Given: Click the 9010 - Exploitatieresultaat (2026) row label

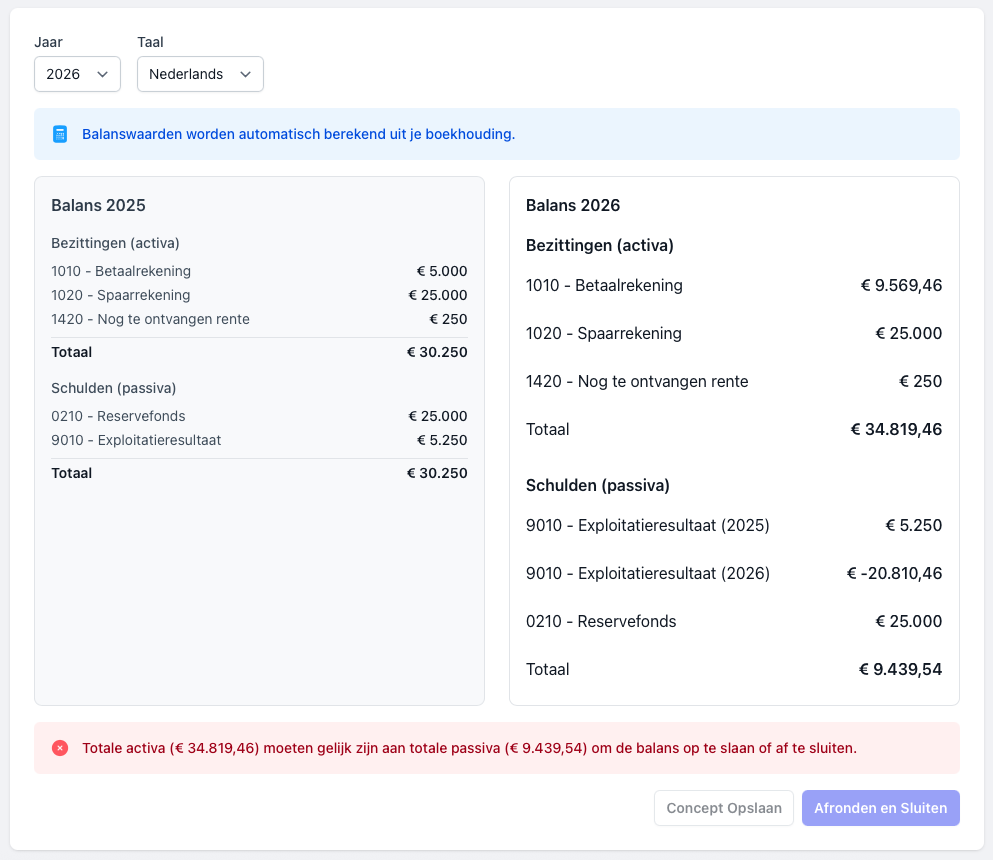Looking at the screenshot, I should tap(647, 573).
